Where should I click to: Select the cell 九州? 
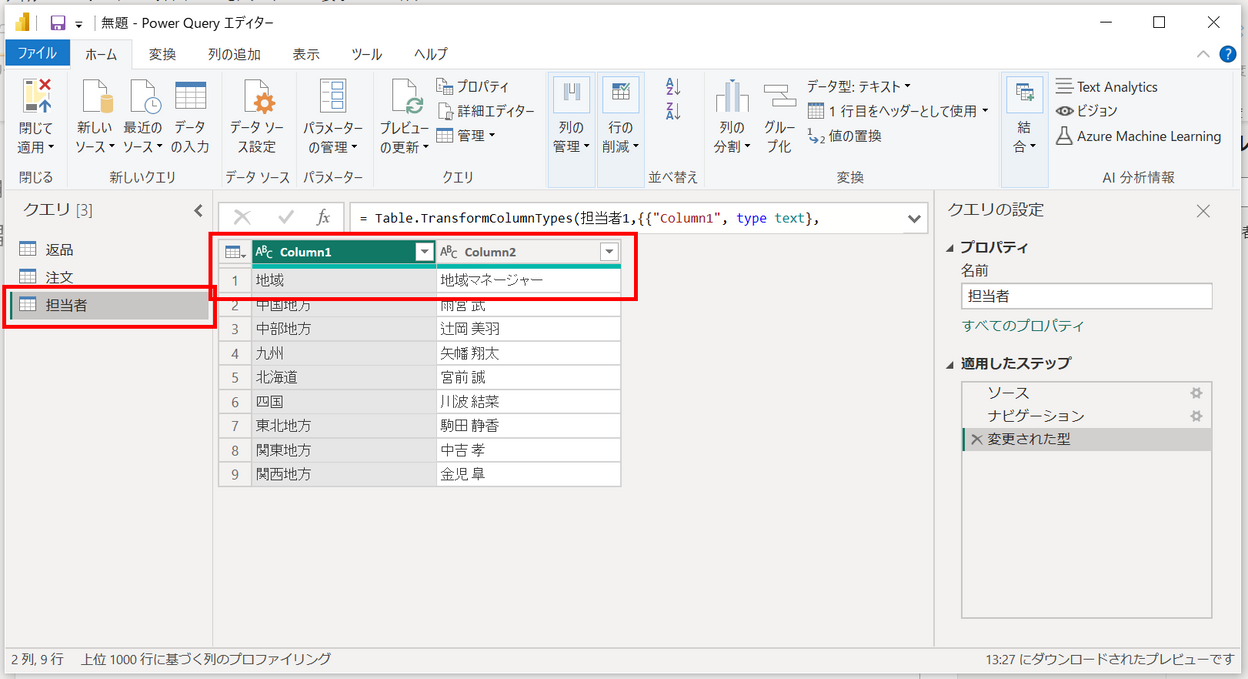click(343, 353)
